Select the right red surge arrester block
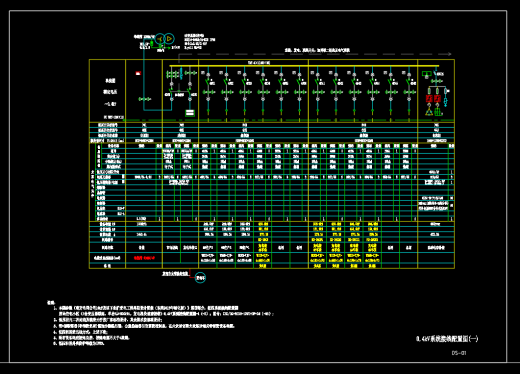 pos(438,99)
